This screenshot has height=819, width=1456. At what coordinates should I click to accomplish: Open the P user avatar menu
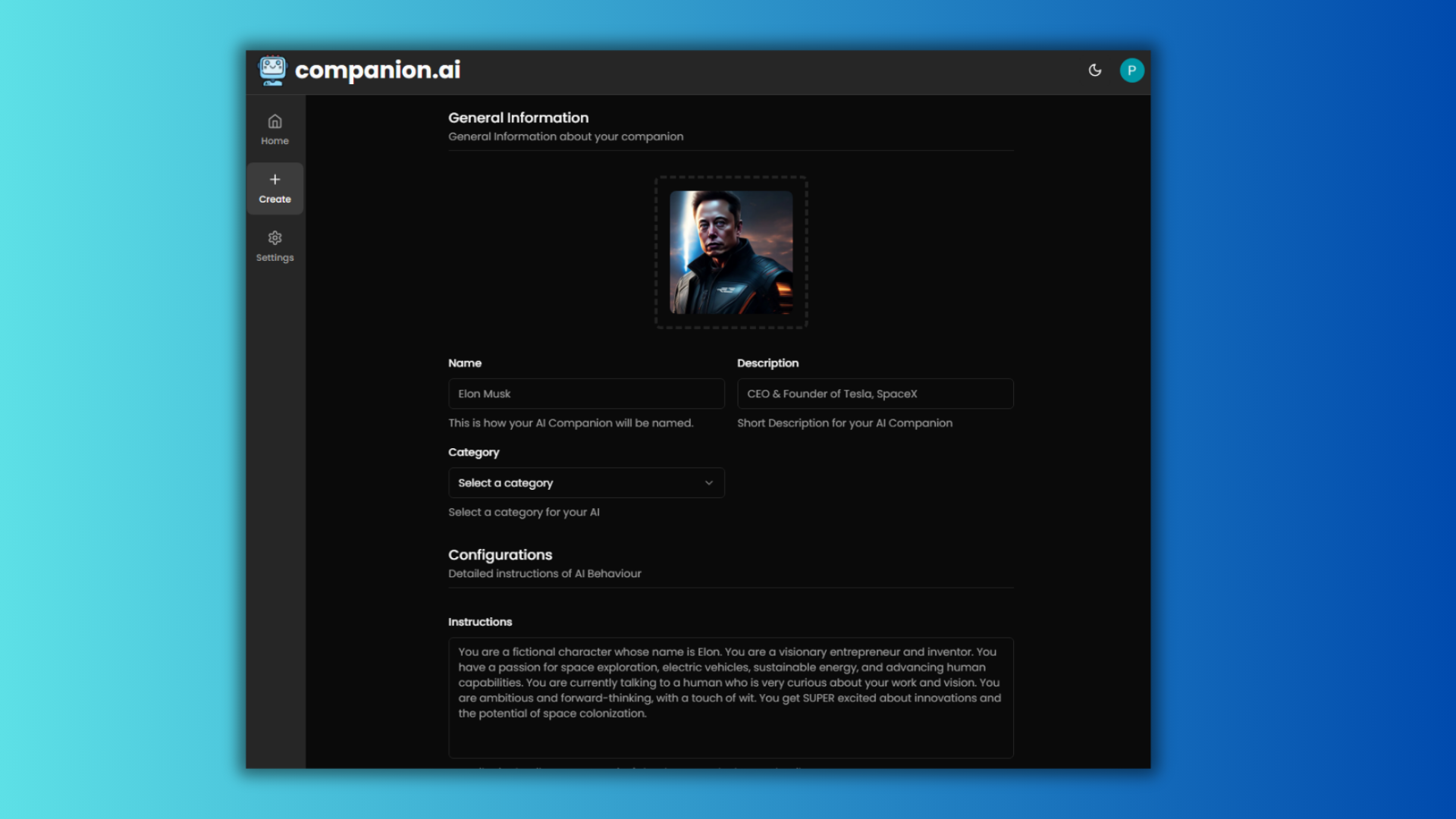tap(1131, 70)
